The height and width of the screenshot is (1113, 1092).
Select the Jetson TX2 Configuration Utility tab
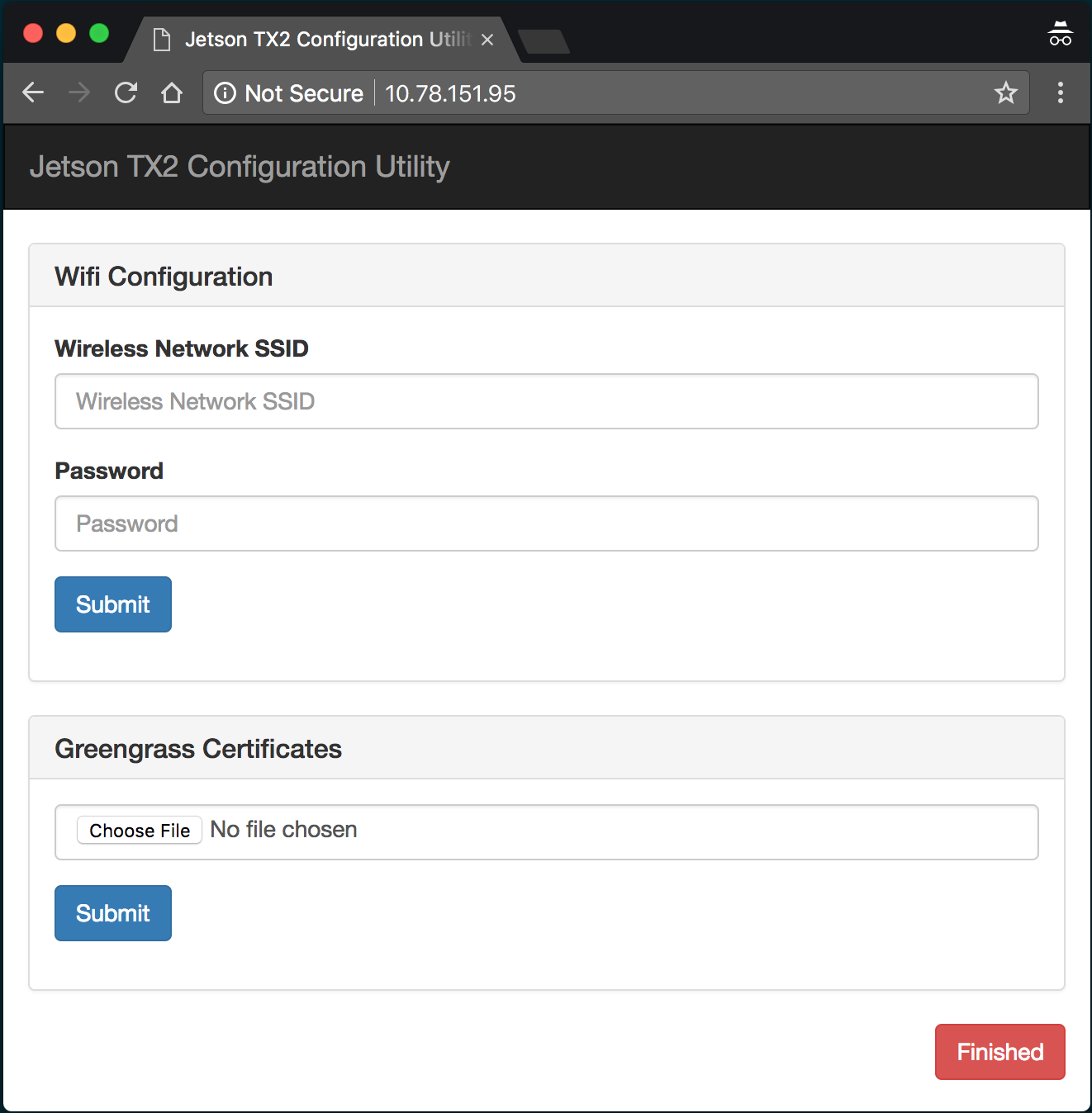(x=322, y=40)
